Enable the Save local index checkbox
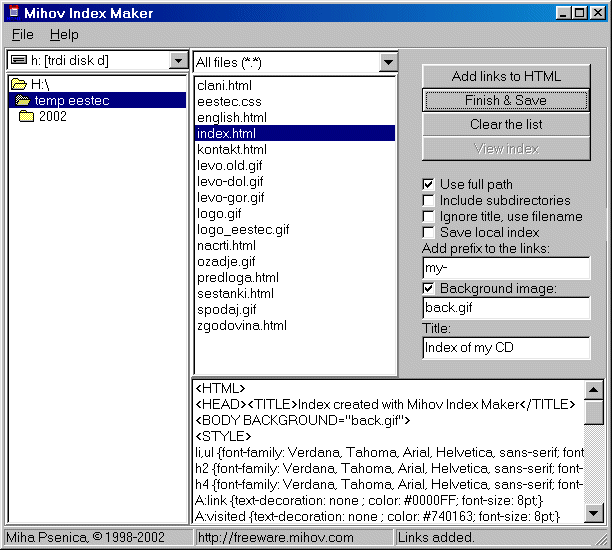The height and width of the screenshot is (550, 612). pos(429,232)
